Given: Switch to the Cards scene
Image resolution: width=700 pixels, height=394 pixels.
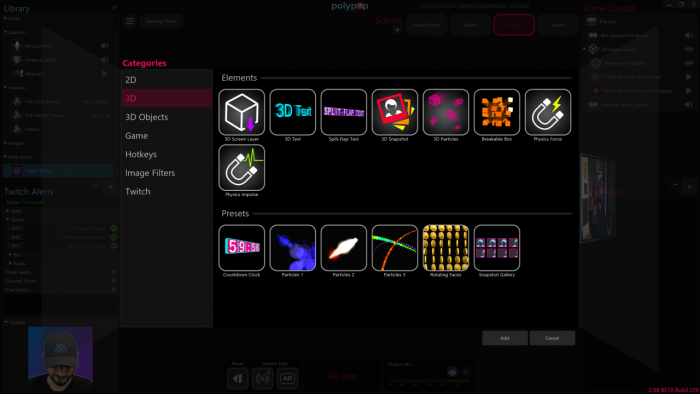Looking at the screenshot, I should click(470, 25).
